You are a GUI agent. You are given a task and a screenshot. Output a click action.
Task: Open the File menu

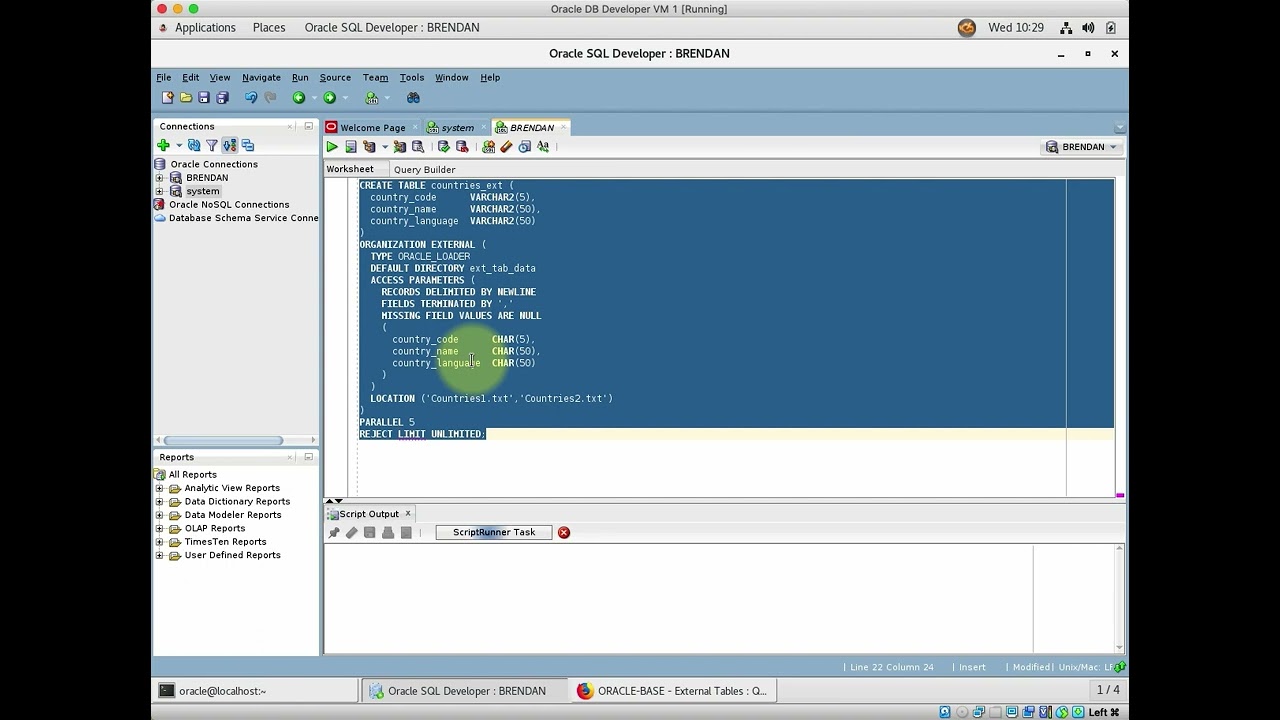tap(163, 77)
